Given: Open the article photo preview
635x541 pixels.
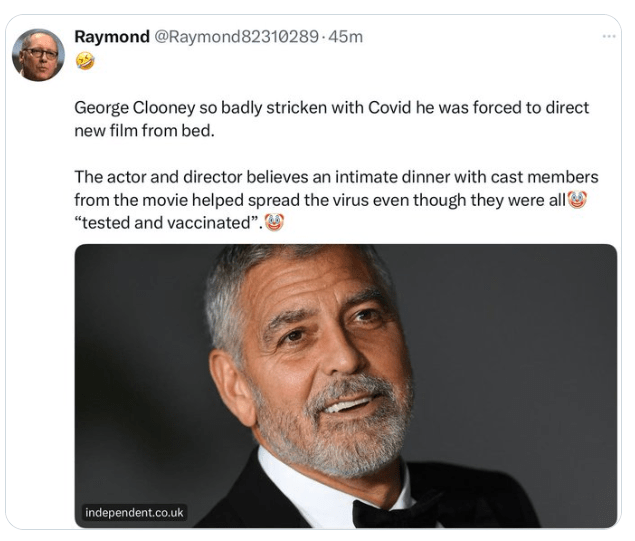Looking at the screenshot, I should click(x=345, y=385).
